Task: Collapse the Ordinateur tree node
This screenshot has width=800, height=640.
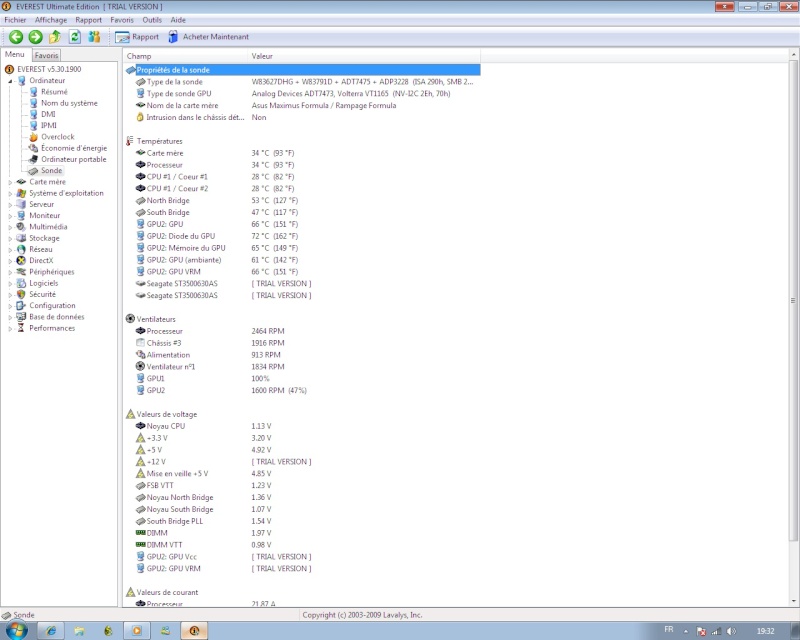Action: pos(10,81)
